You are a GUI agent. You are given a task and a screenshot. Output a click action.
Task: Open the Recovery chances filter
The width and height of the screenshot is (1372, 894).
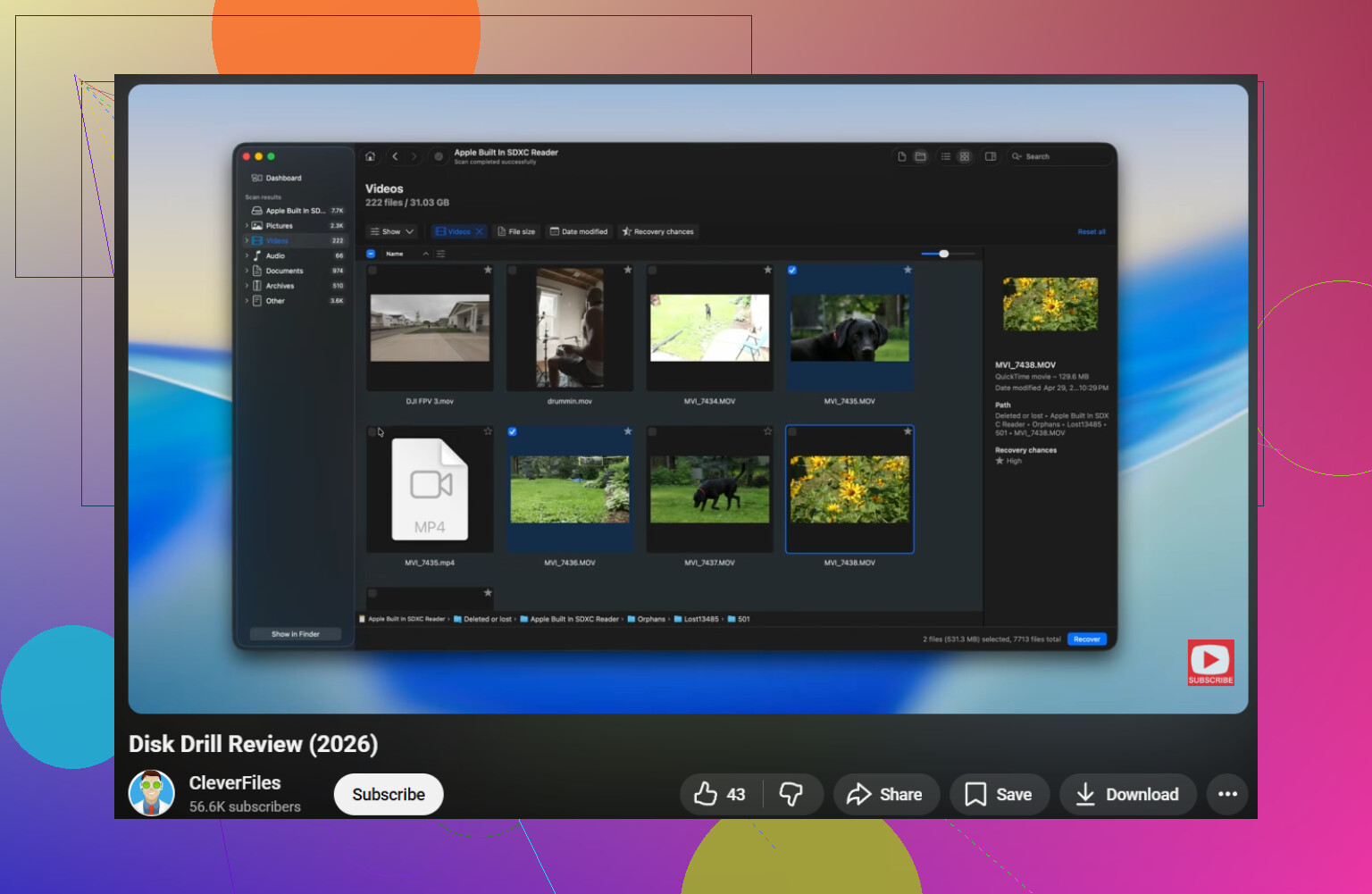tap(657, 231)
